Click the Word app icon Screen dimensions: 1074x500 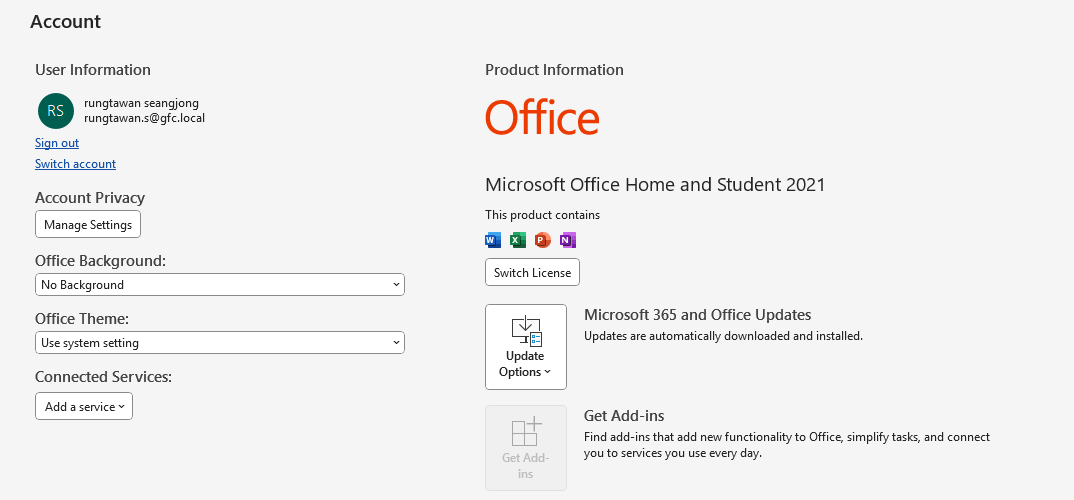(x=493, y=240)
